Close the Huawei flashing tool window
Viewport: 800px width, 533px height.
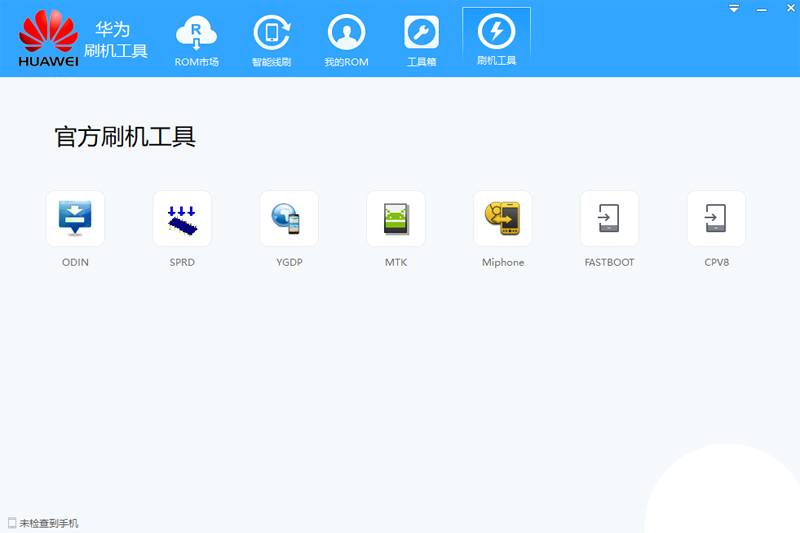790,9
